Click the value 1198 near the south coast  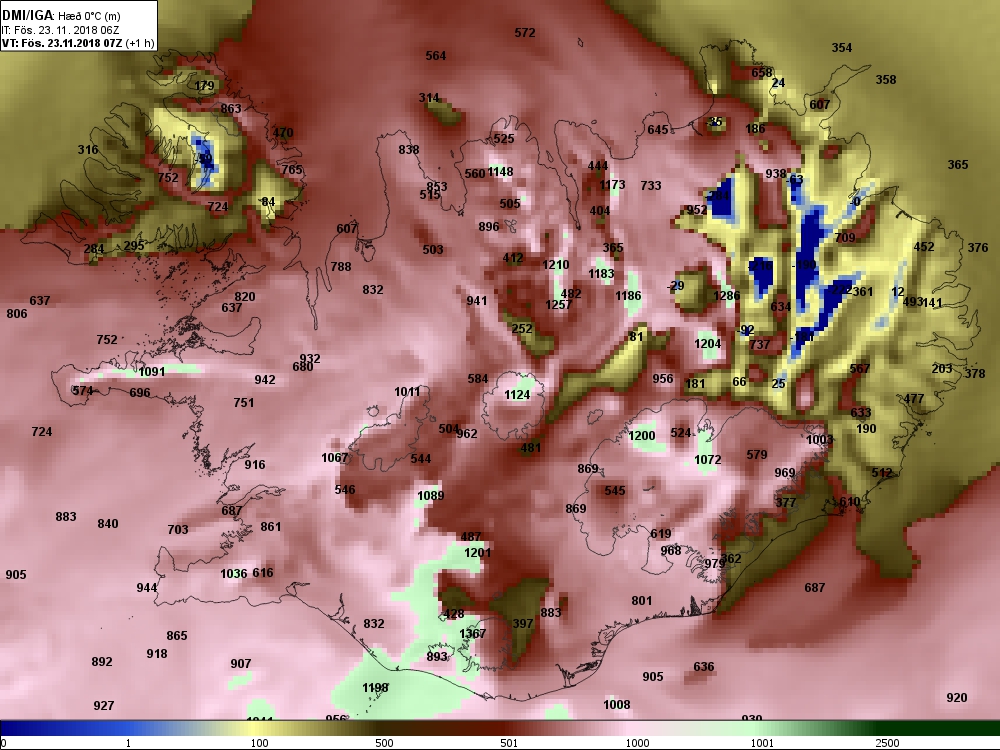point(375,688)
